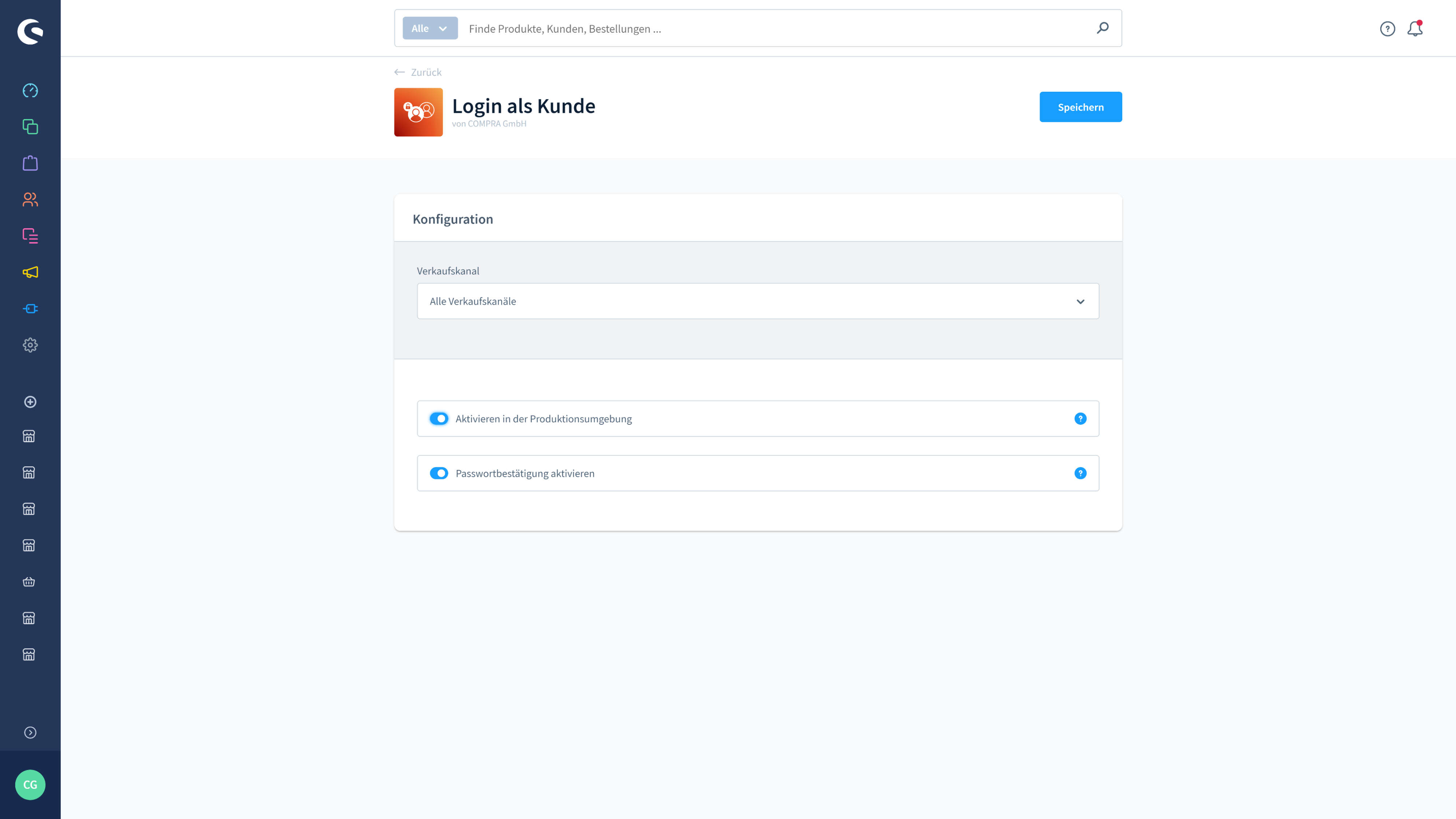Go back via Zurück link
Viewport: 1456px width, 819px height.
(418, 72)
